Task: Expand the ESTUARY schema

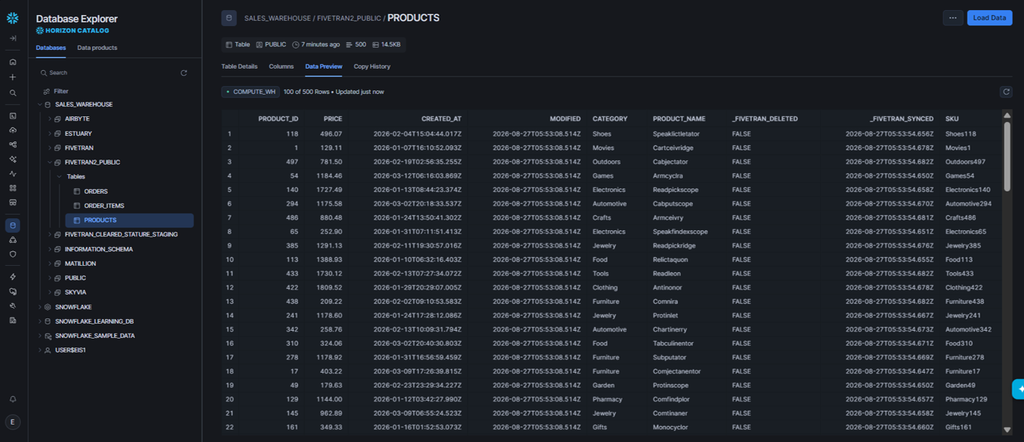Action: click(x=50, y=133)
